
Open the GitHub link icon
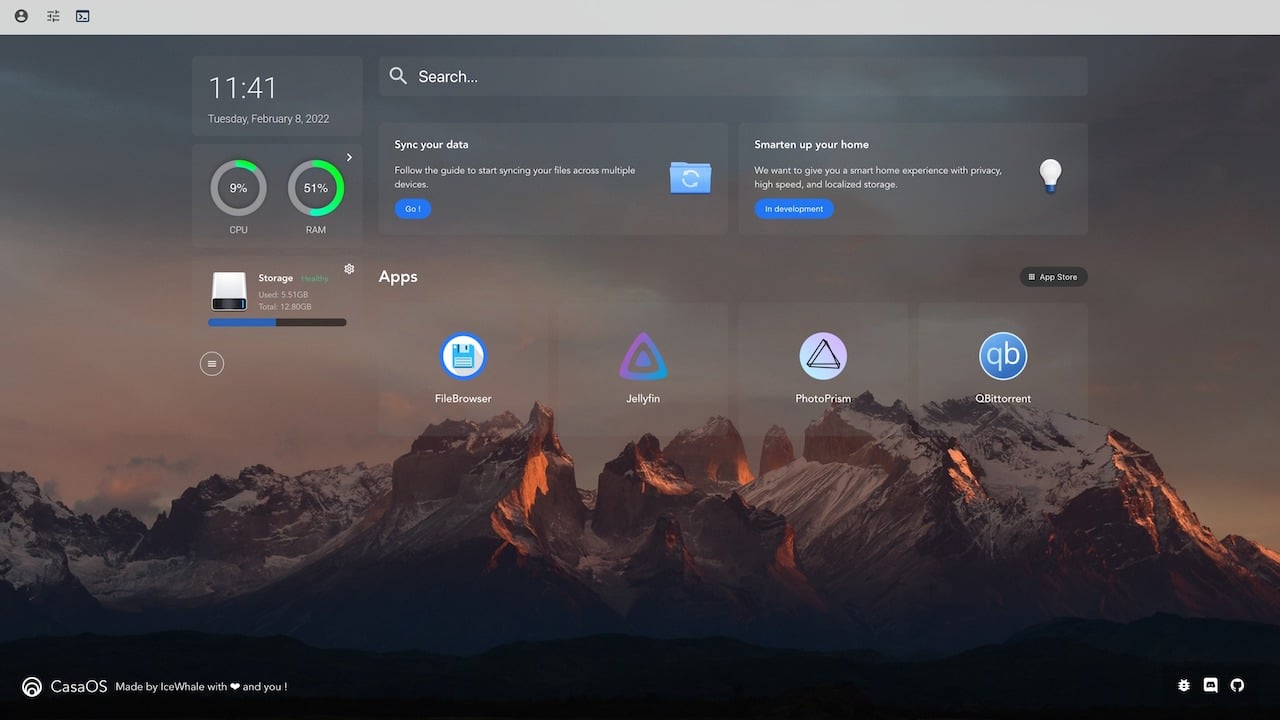(x=1237, y=686)
